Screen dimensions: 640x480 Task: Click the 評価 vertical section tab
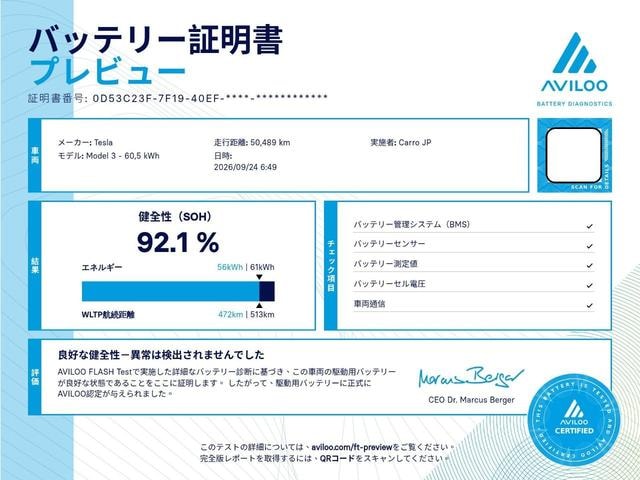point(35,377)
